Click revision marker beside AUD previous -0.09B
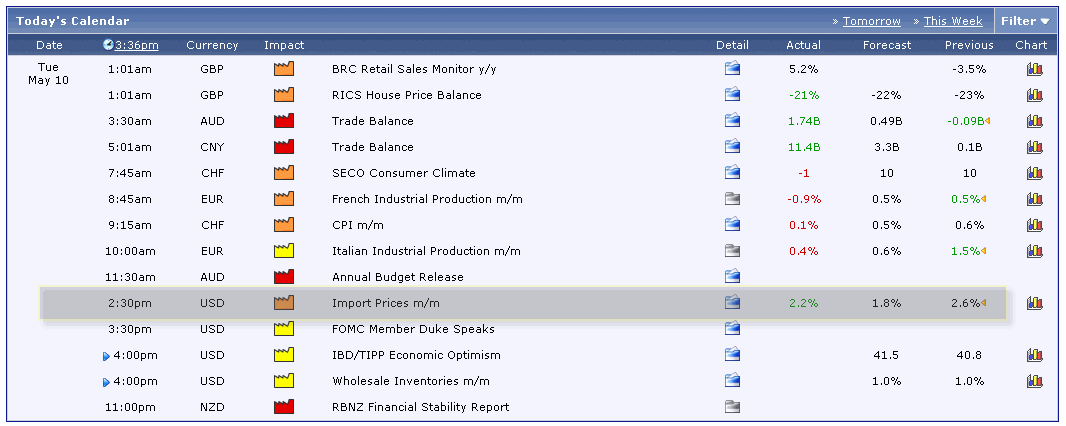 click(987, 121)
